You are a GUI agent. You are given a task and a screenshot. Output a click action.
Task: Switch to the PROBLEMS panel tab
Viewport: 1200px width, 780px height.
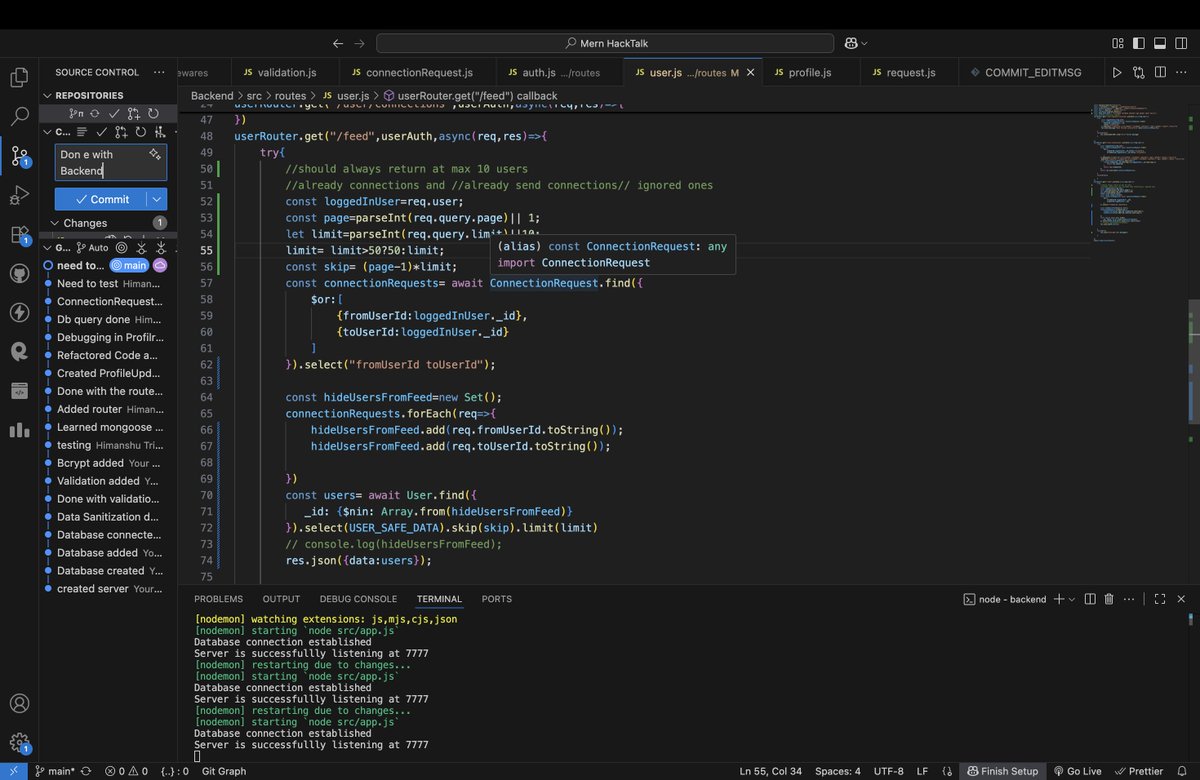click(218, 599)
